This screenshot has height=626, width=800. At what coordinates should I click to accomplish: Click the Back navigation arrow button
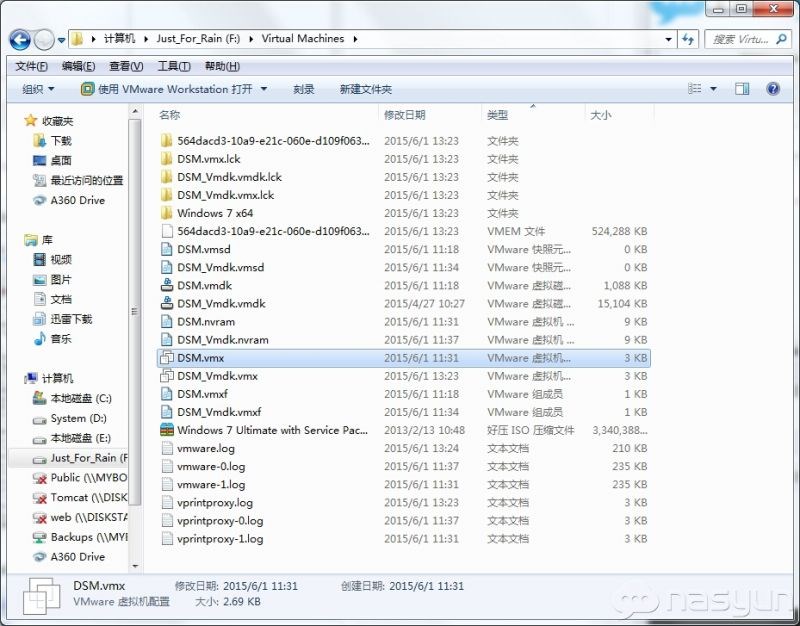[x=20, y=39]
